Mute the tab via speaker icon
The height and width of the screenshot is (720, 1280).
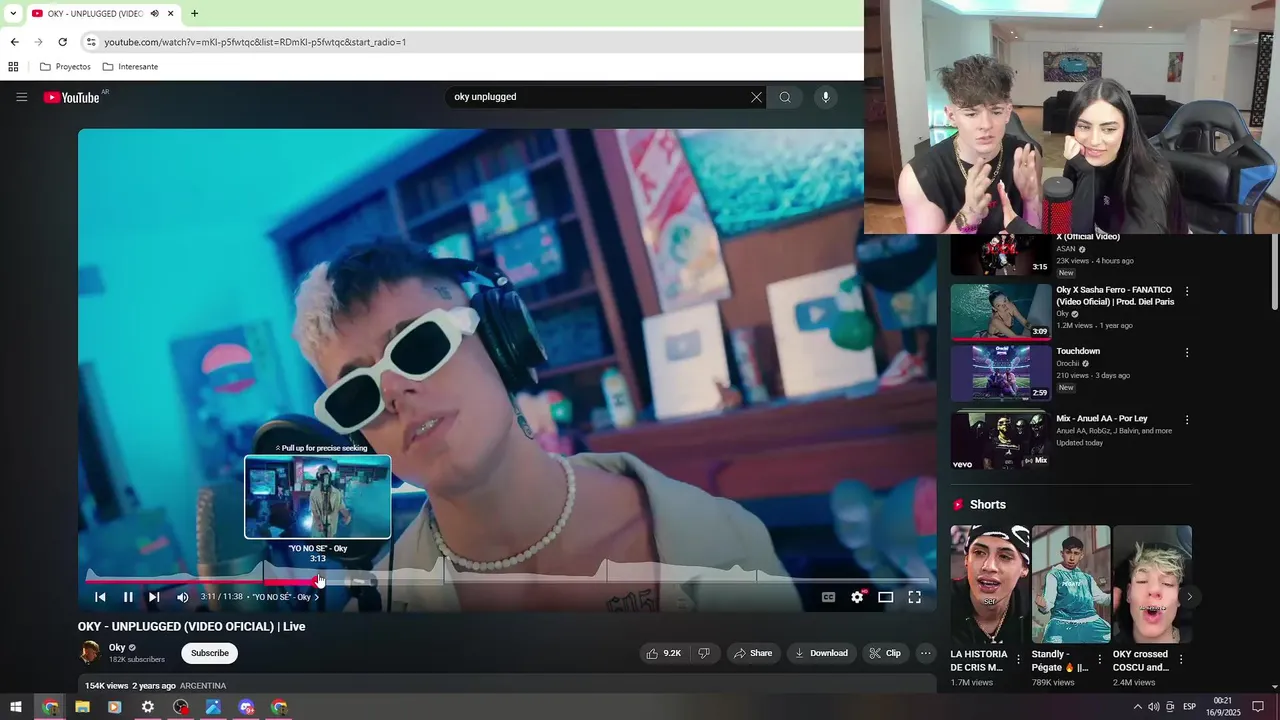(154, 14)
